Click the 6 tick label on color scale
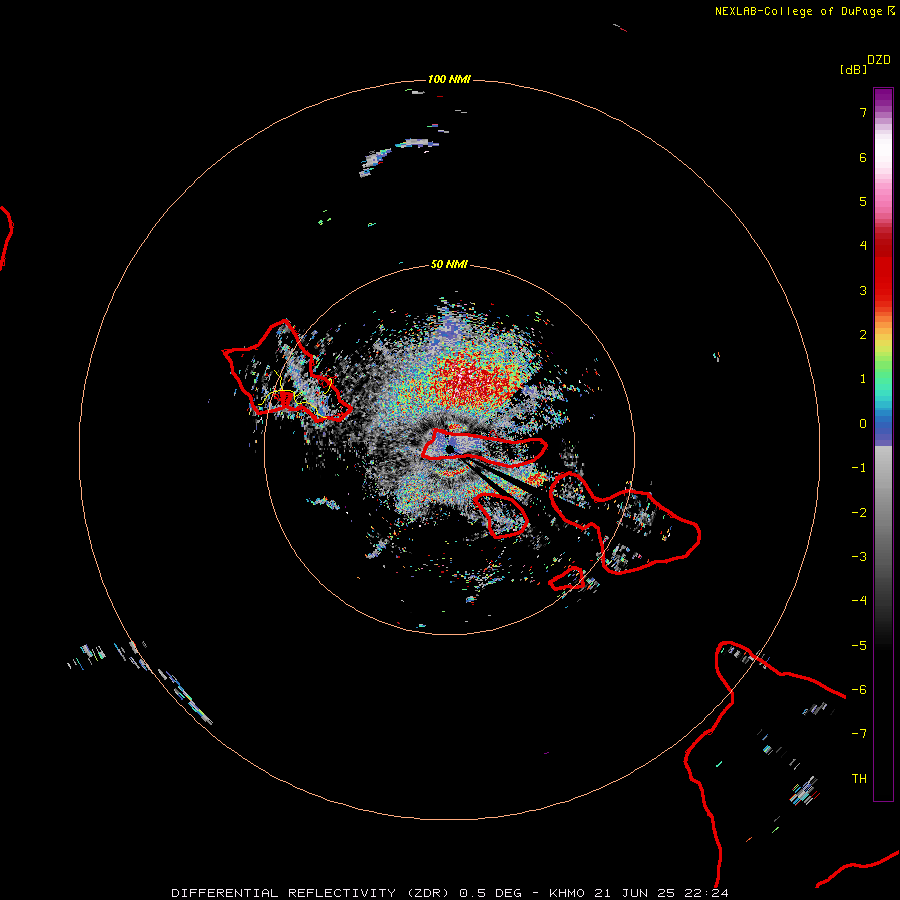Screen dimensions: 900x900 click(863, 157)
